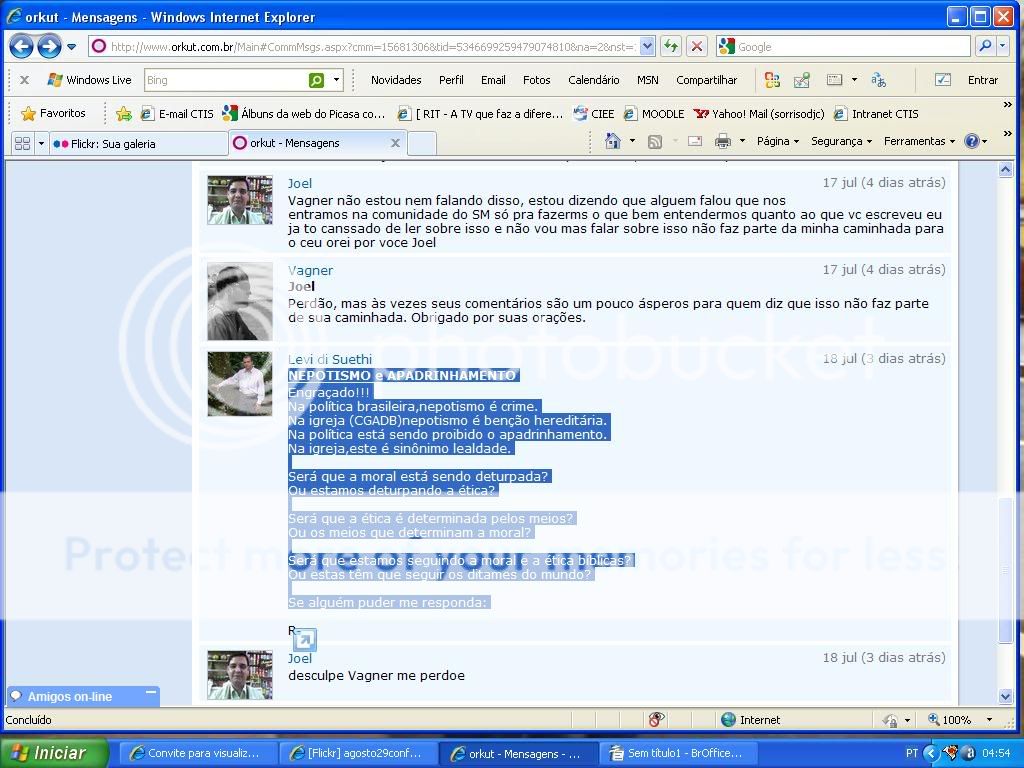The height and width of the screenshot is (768, 1024).
Task: Click the popup blocker status icon
Action: coord(656,719)
